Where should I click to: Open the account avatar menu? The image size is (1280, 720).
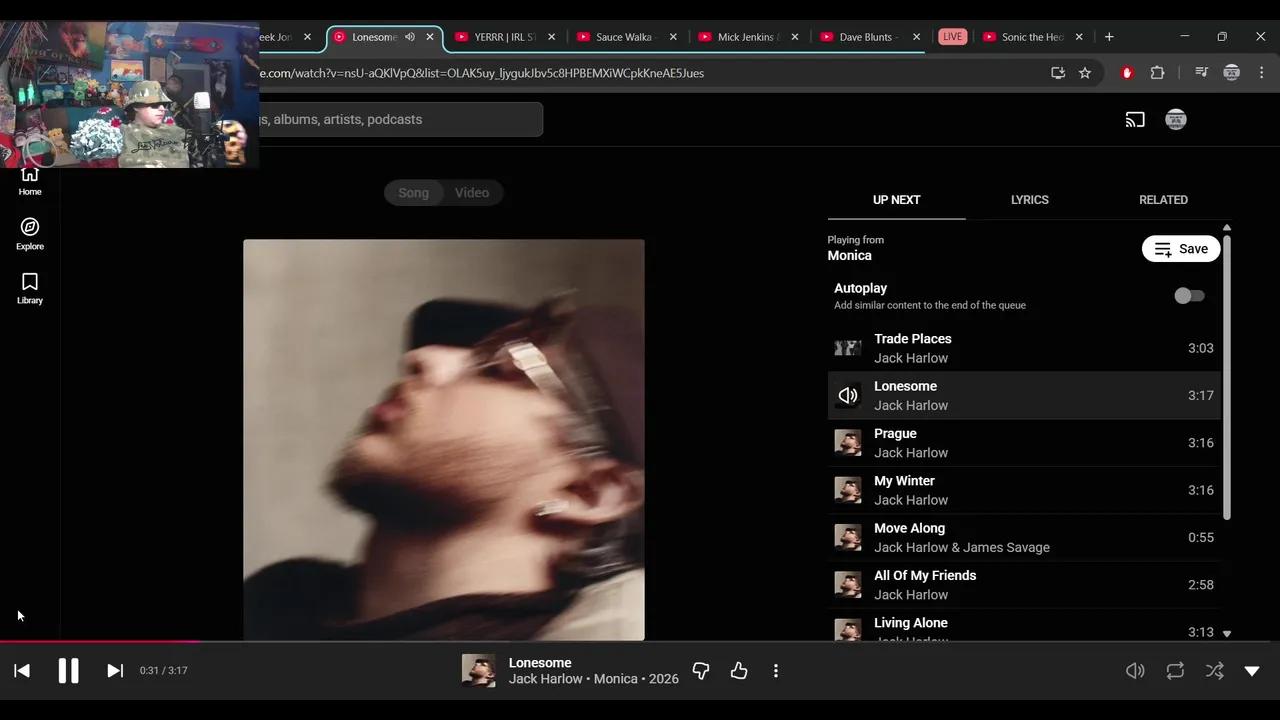(x=1176, y=120)
